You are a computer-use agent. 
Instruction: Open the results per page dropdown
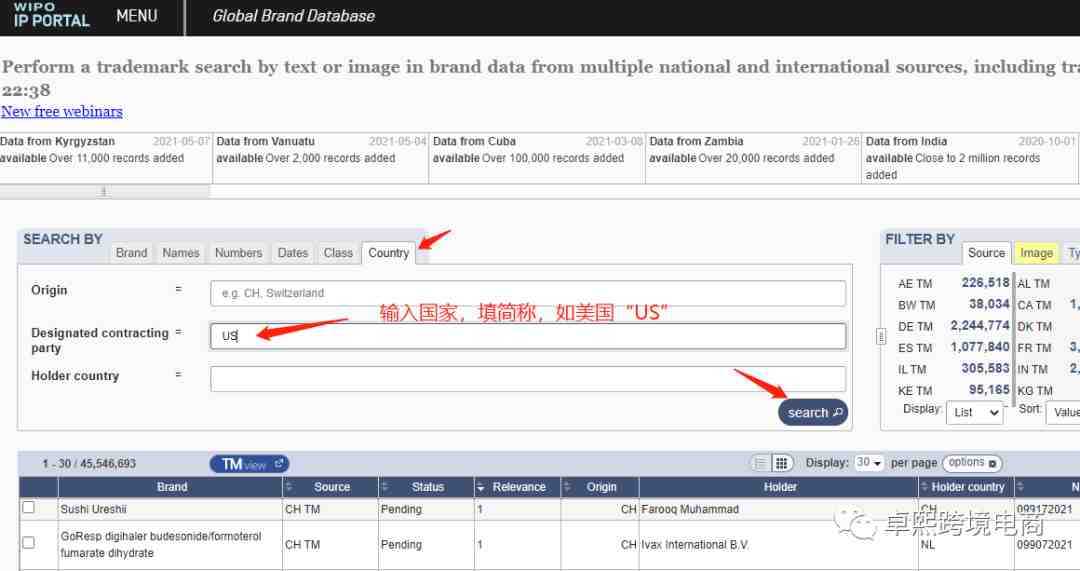tap(870, 463)
